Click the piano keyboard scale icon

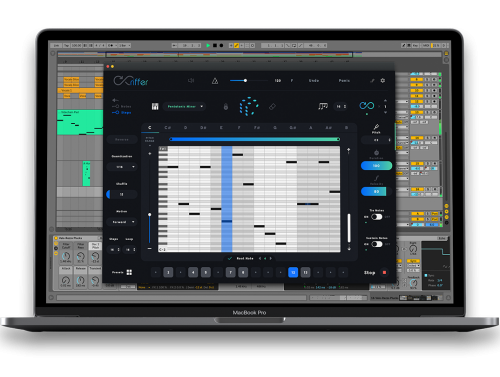click(x=155, y=106)
